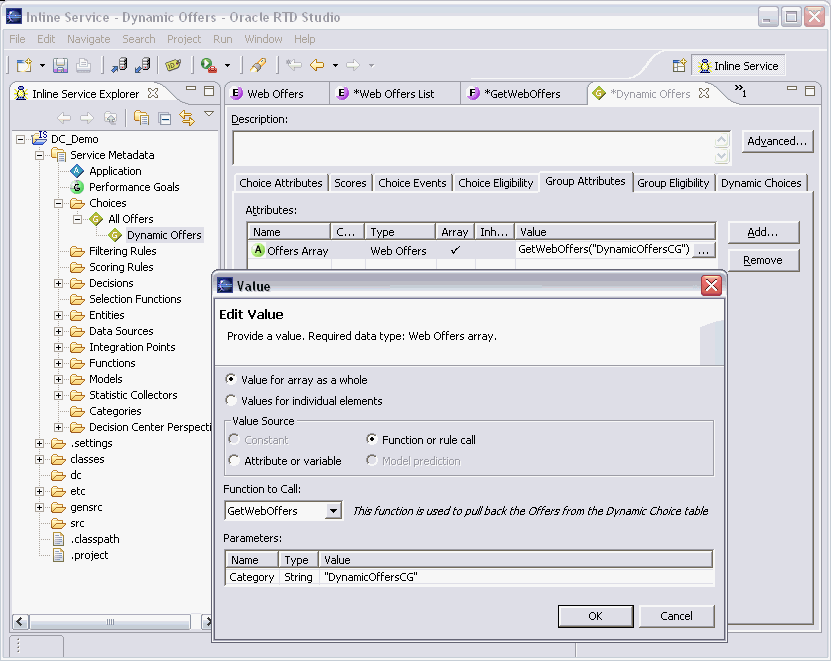Viewport: 831px width, 661px height.
Task: Click the second server download toolbar icon
Action: click(x=143, y=65)
